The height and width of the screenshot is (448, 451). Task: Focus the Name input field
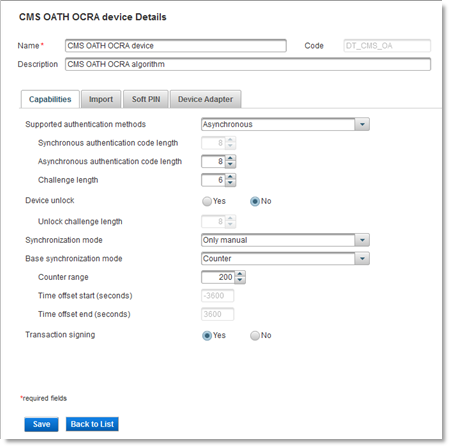coord(176,46)
